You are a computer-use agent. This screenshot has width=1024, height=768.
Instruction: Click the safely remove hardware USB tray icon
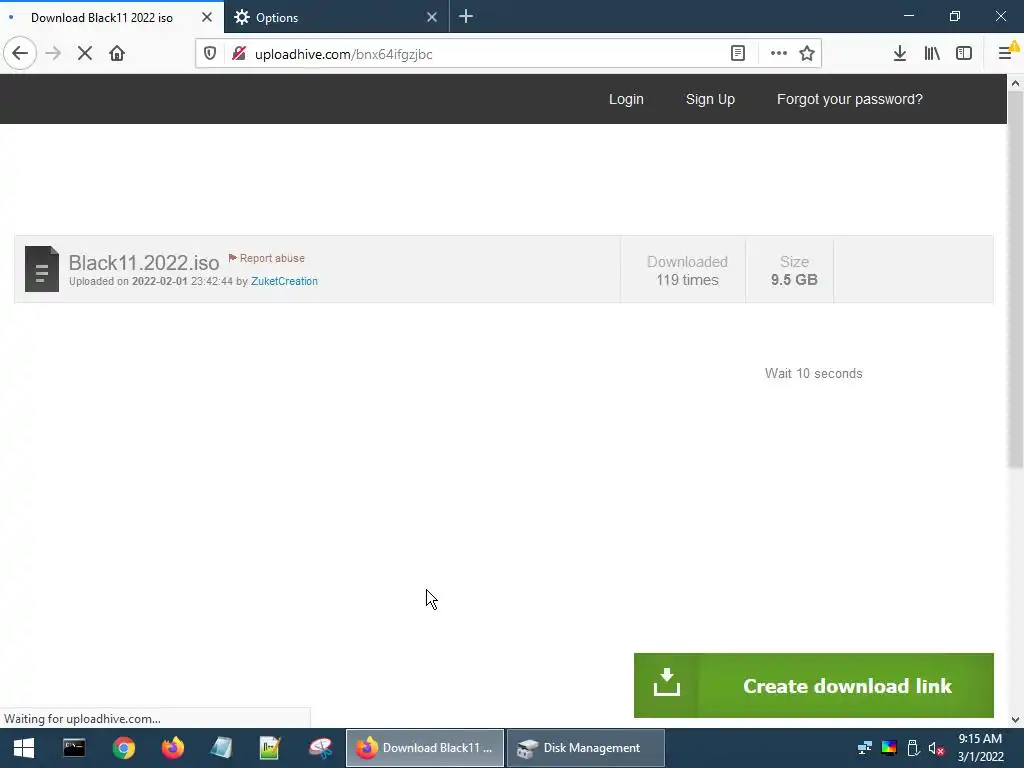(913, 748)
